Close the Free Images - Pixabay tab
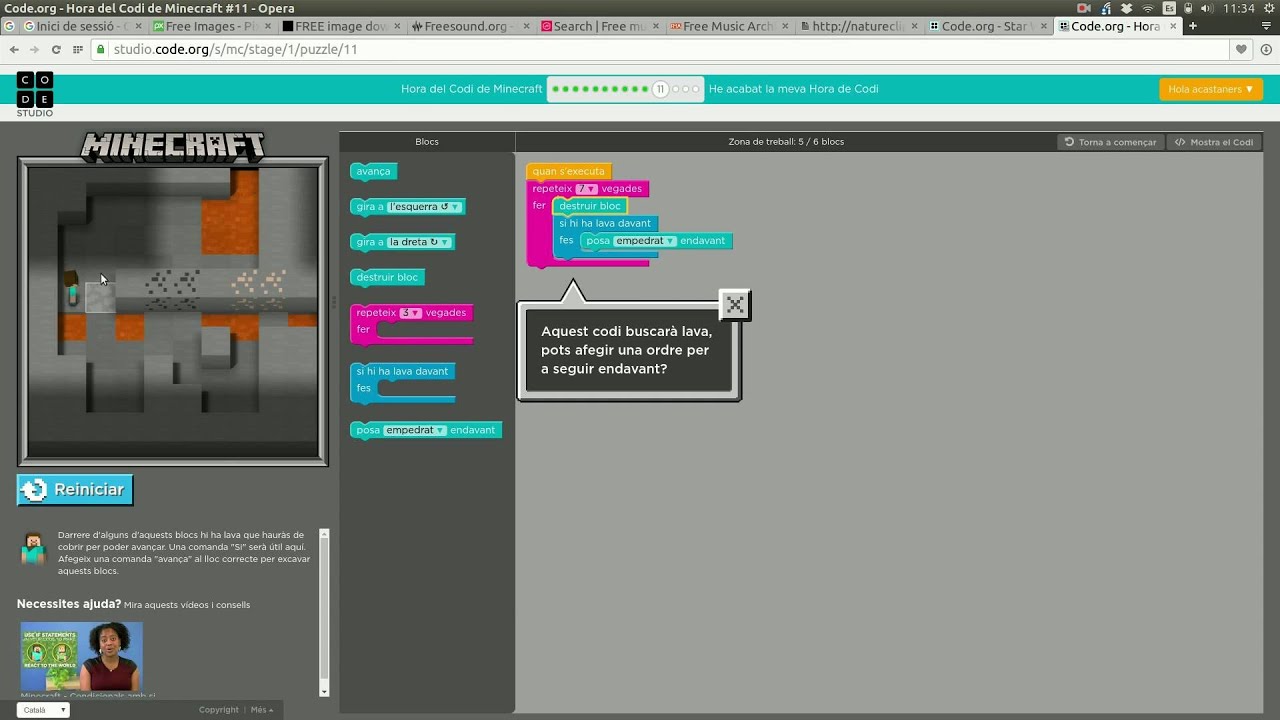Image resolution: width=1280 pixels, height=720 pixels. (x=268, y=26)
